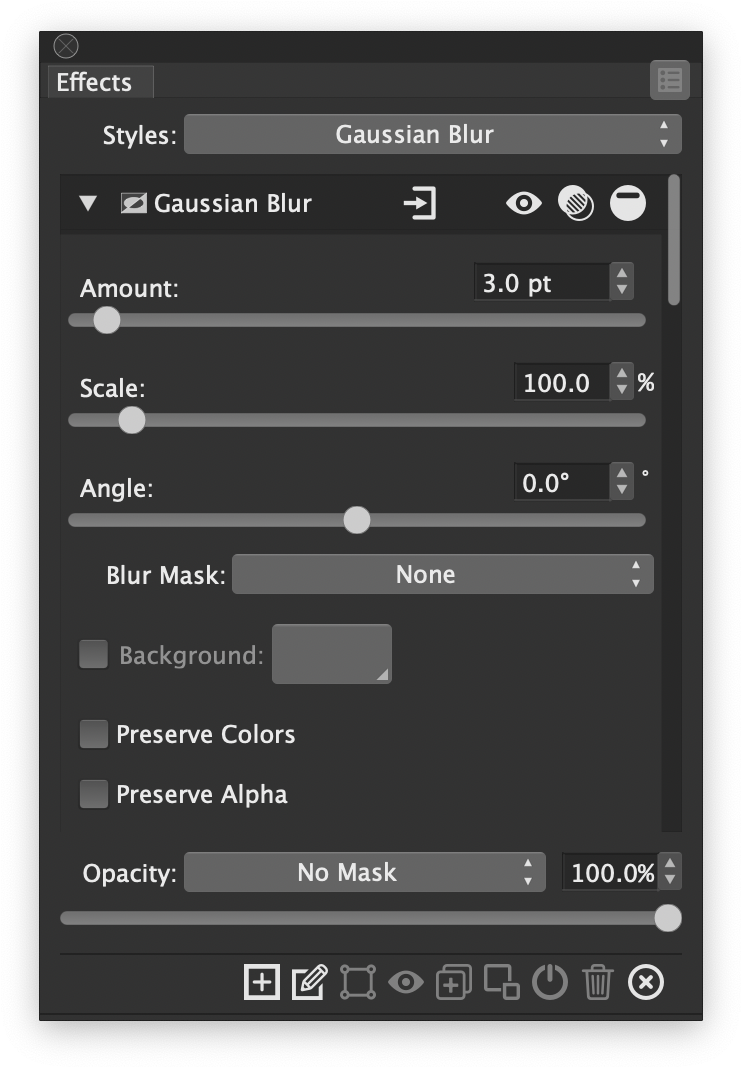Screen dimensions: 741x1067
Task: Click the circled X icon in bottom toolbar
Action: [646, 982]
